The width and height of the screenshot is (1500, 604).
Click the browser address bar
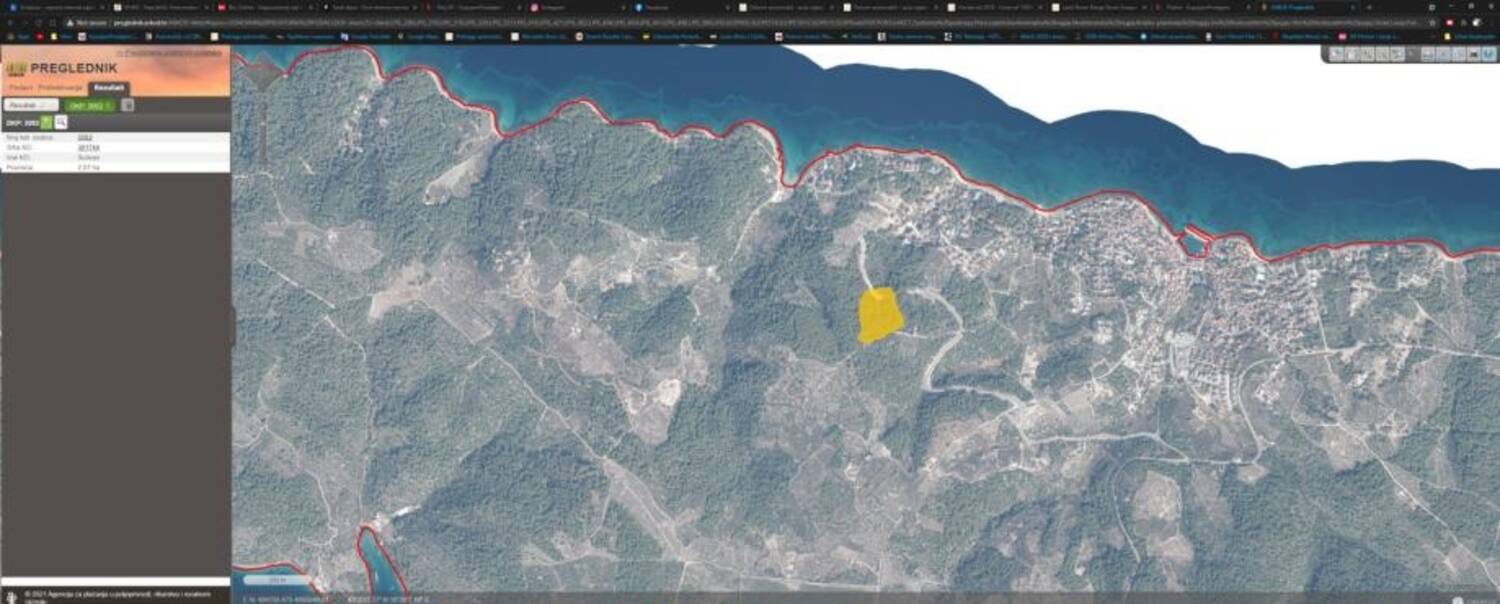[x=700, y=22]
